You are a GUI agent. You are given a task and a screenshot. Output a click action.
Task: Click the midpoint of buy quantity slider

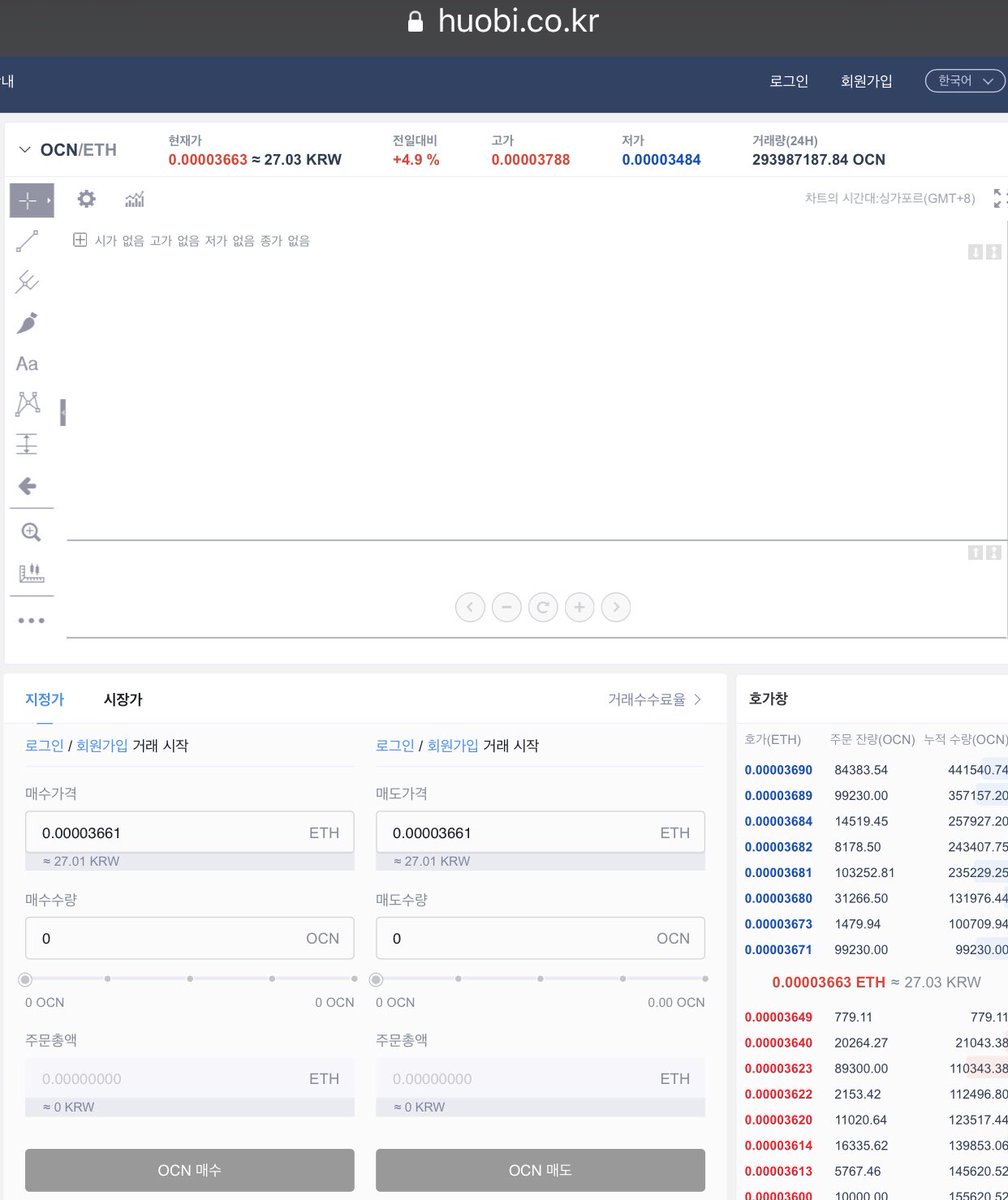[190, 979]
